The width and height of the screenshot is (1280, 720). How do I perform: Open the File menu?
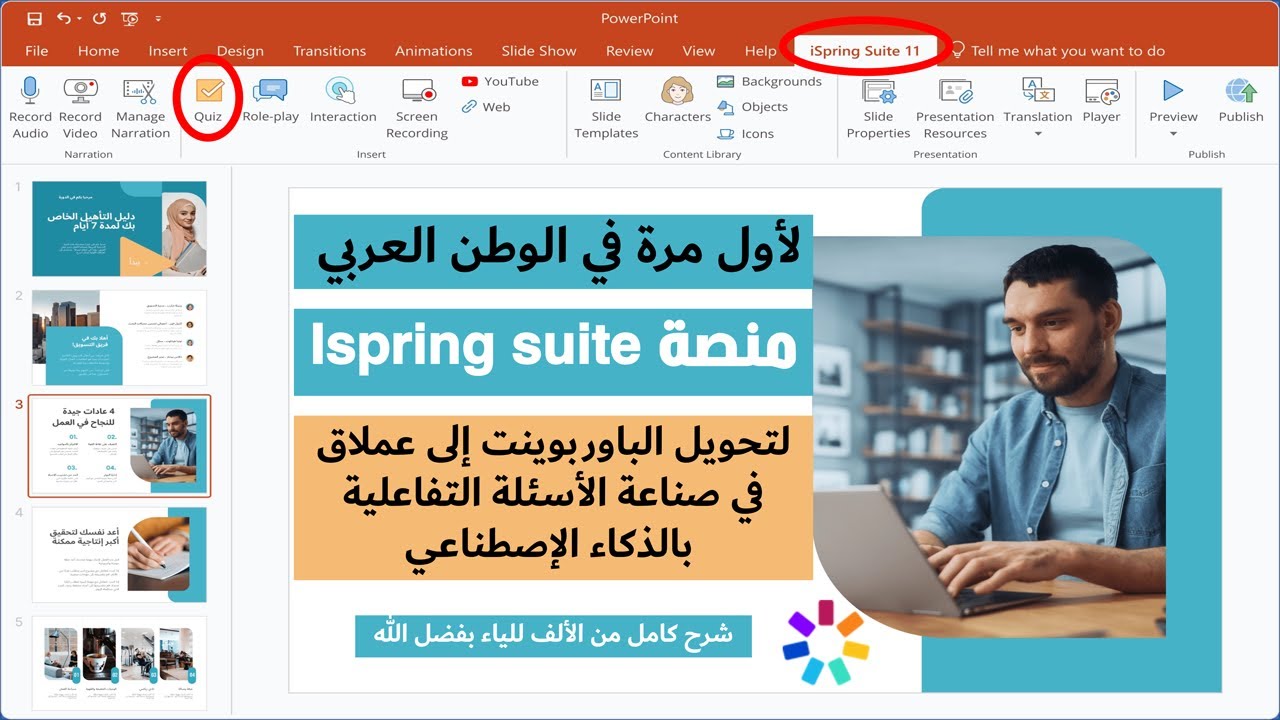coord(36,51)
